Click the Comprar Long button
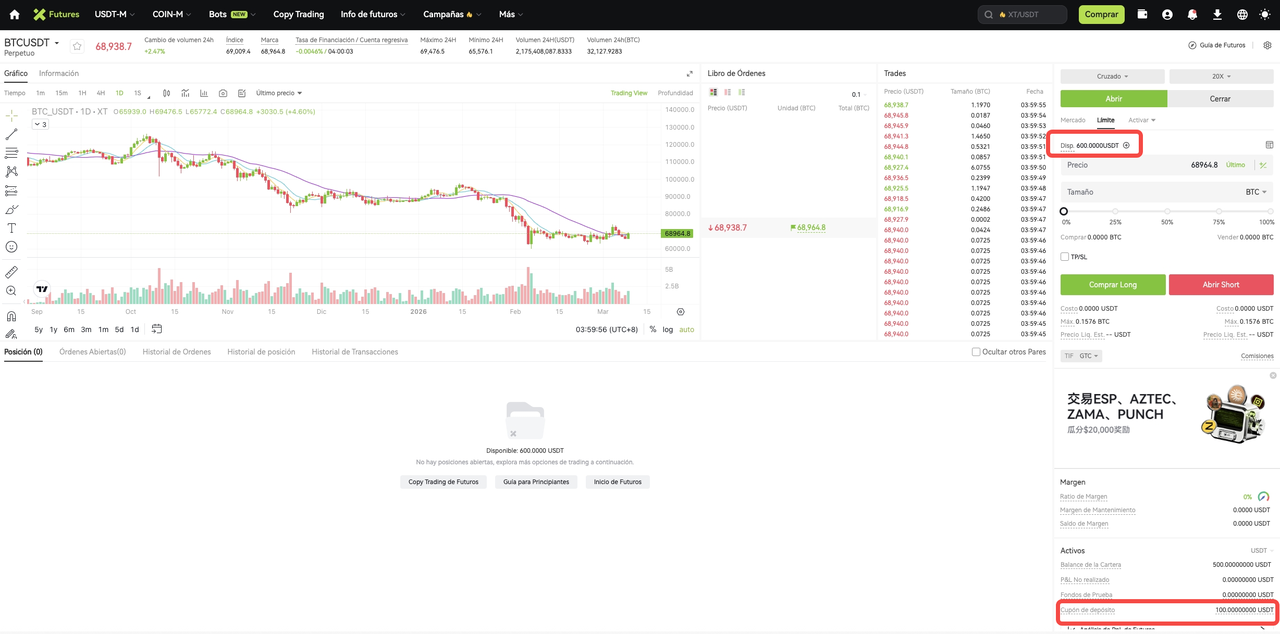This screenshot has width=1280, height=634. pyautogui.click(x=1112, y=285)
